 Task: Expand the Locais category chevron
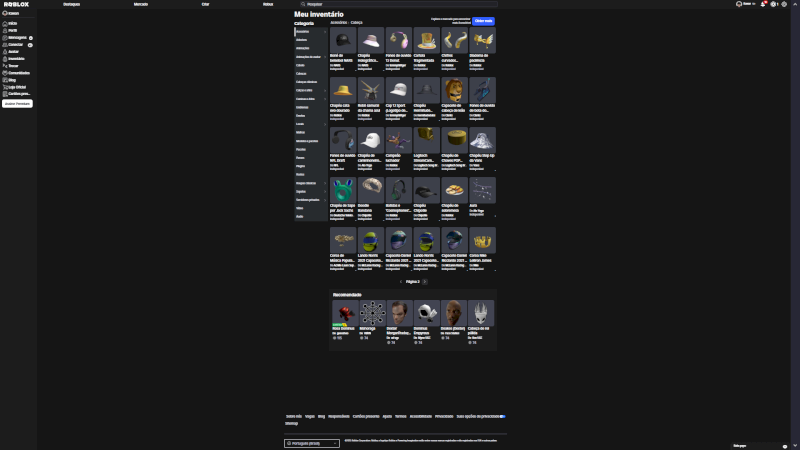(x=325, y=124)
